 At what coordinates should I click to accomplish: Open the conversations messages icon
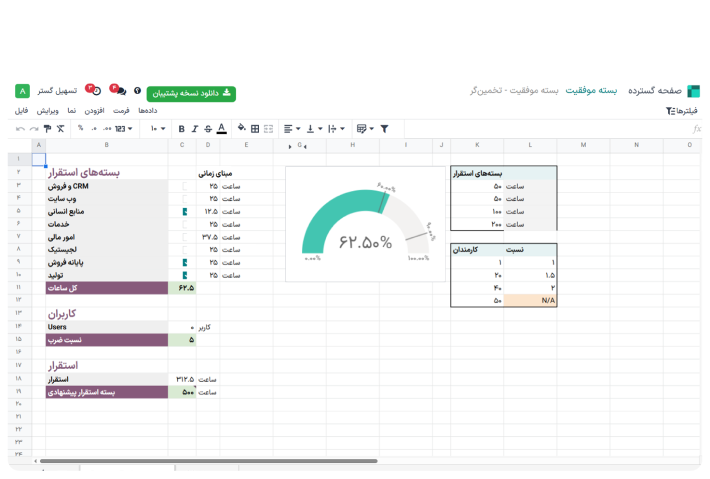point(119,90)
